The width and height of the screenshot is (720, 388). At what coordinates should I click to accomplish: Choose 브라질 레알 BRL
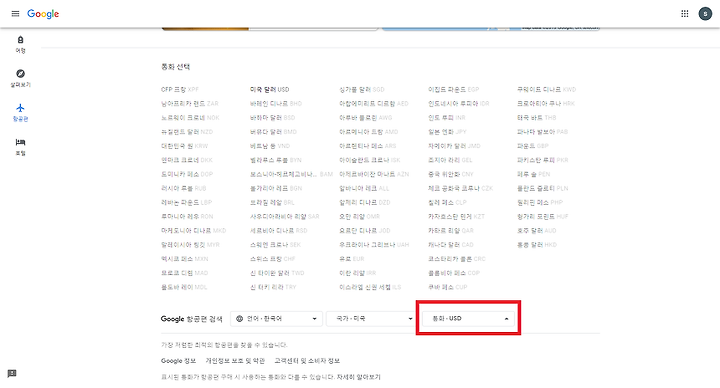272,202
